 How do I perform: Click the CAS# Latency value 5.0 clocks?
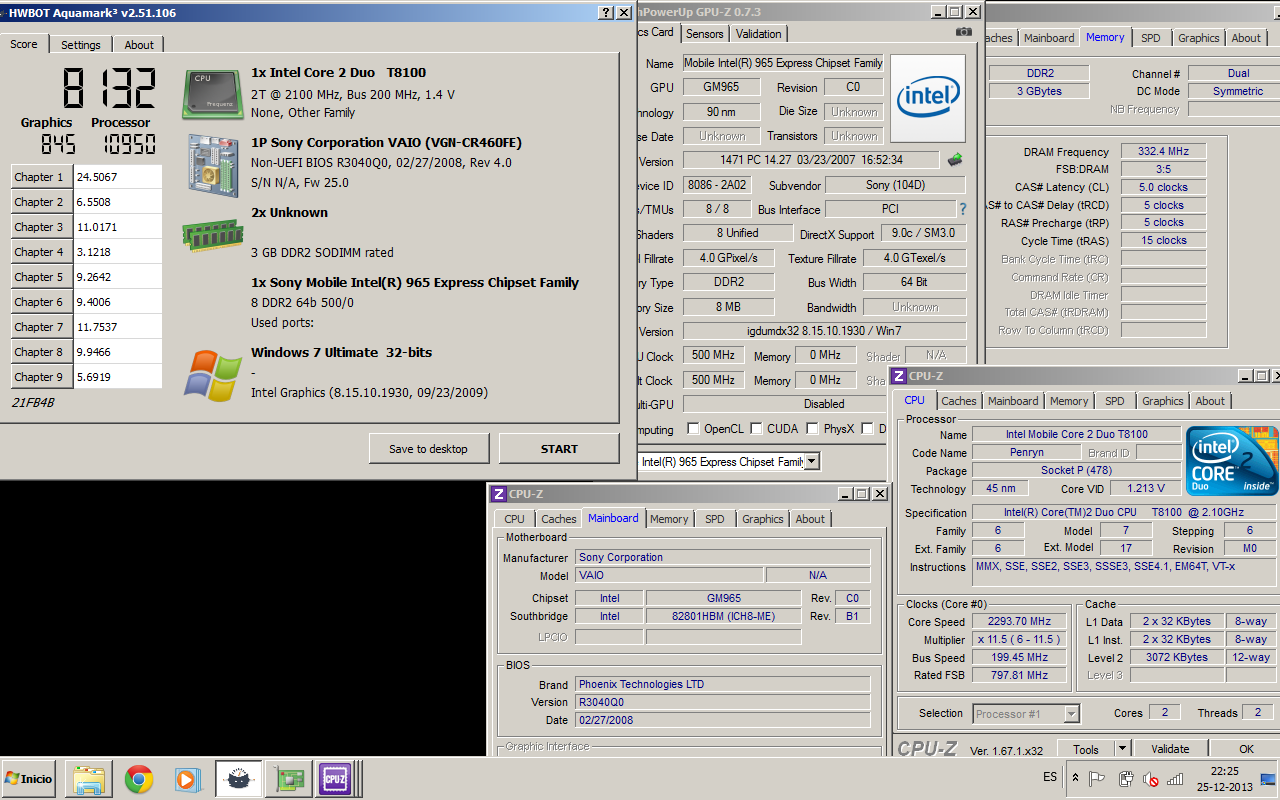point(1163,187)
